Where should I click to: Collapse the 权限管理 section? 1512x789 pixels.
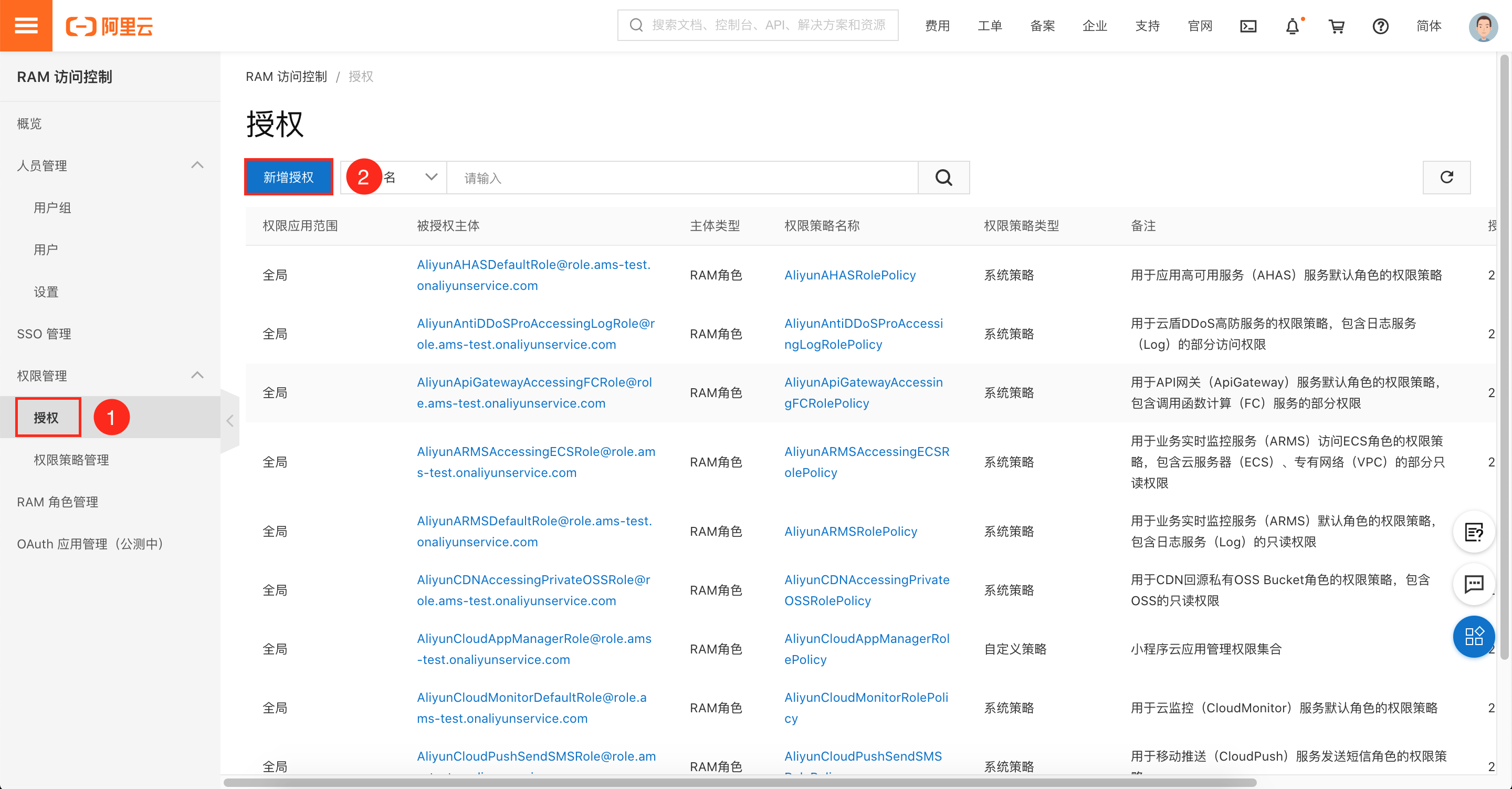(197, 376)
